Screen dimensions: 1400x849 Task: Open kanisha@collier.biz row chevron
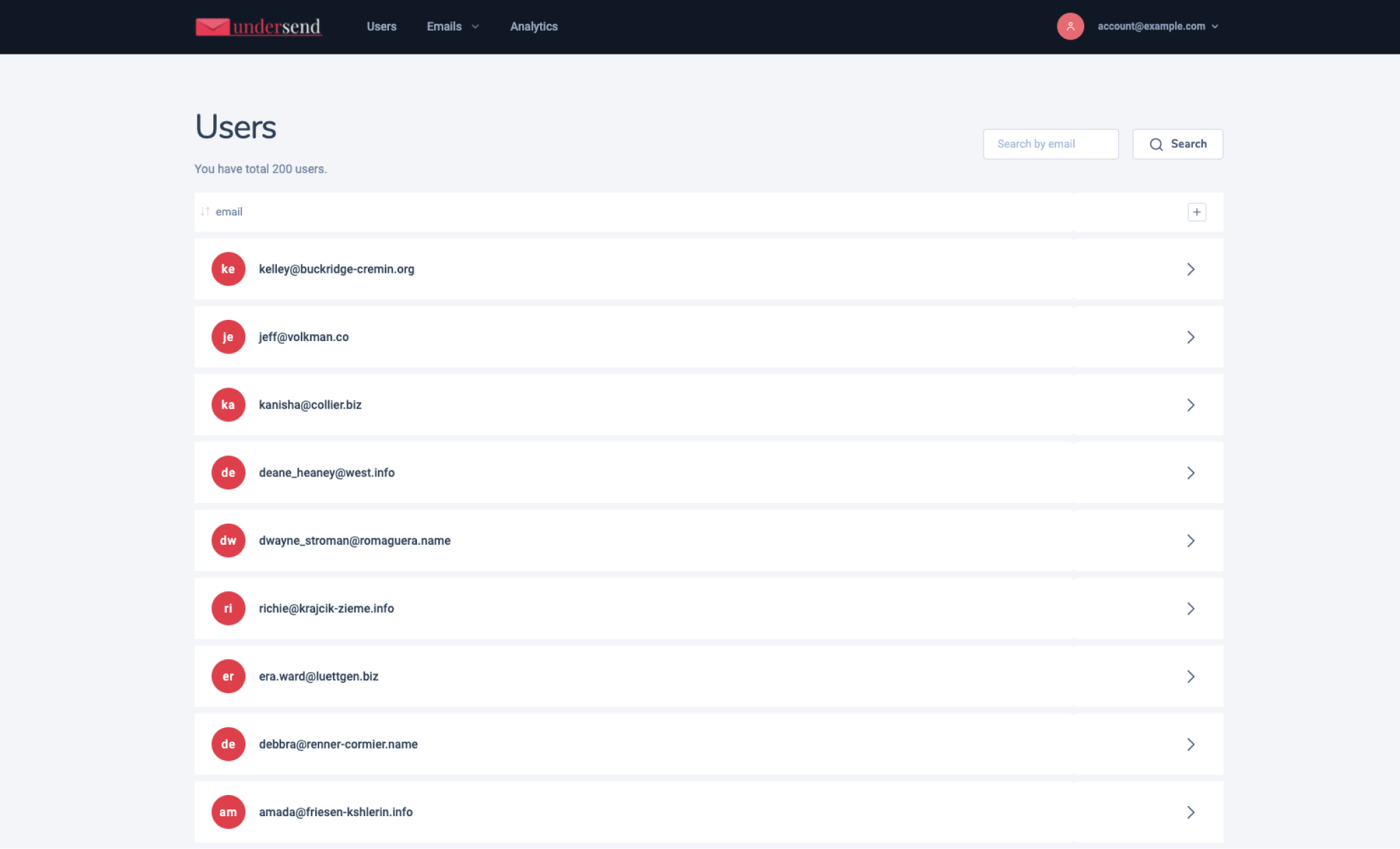[x=1190, y=405]
